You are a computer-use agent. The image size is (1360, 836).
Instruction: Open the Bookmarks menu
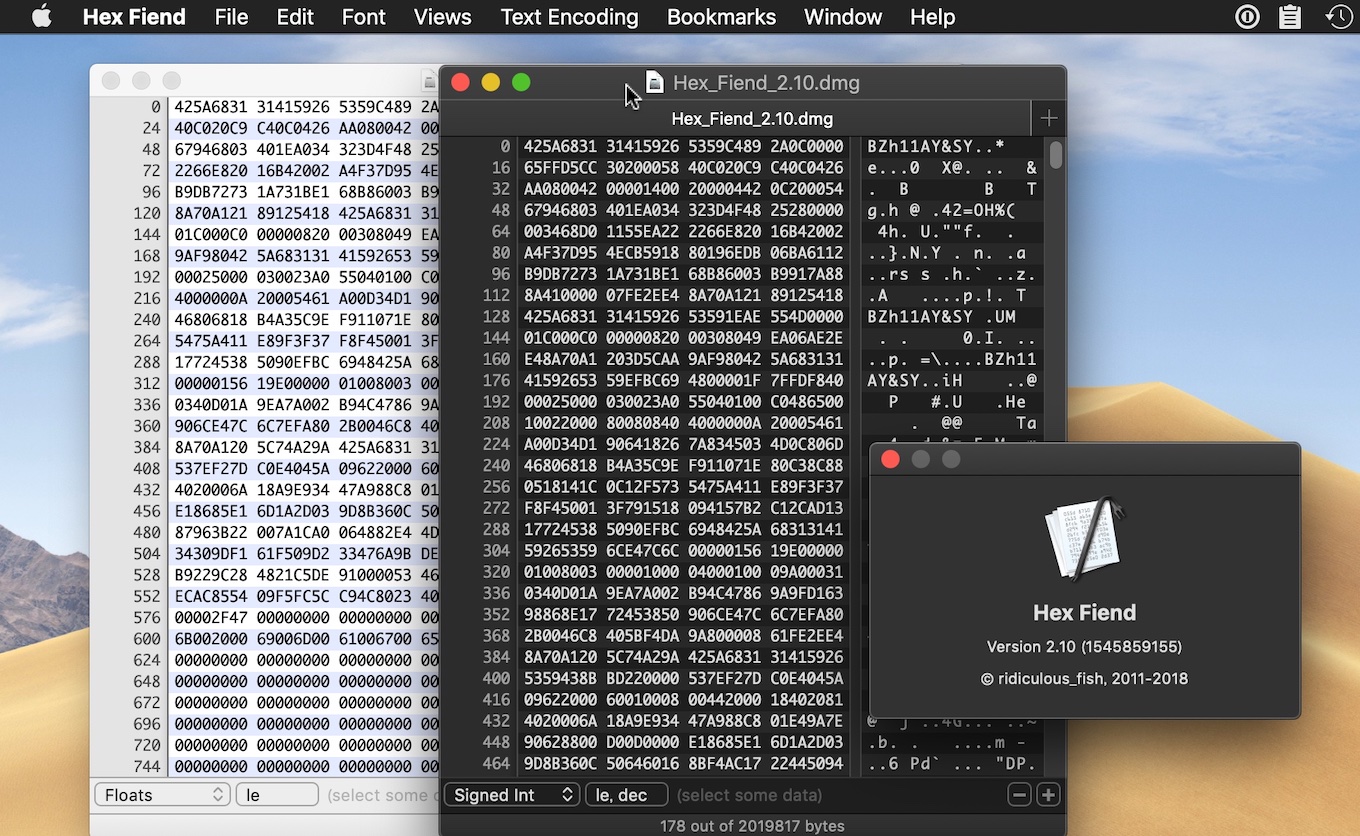[721, 17]
